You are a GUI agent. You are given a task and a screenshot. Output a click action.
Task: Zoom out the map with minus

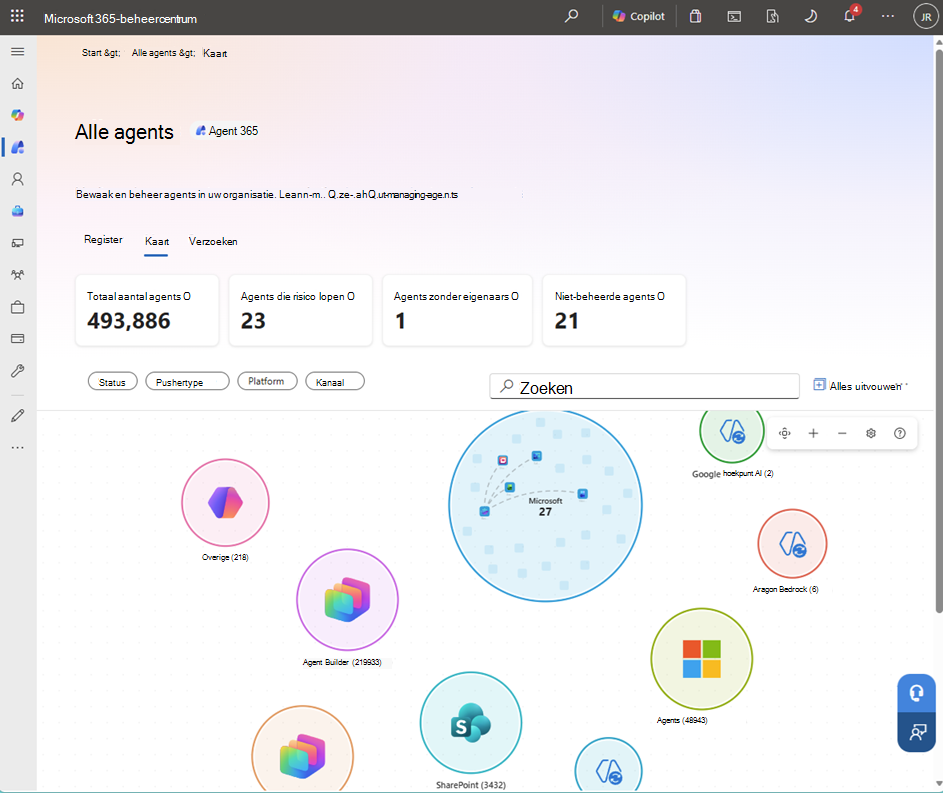pyautogui.click(x=842, y=433)
